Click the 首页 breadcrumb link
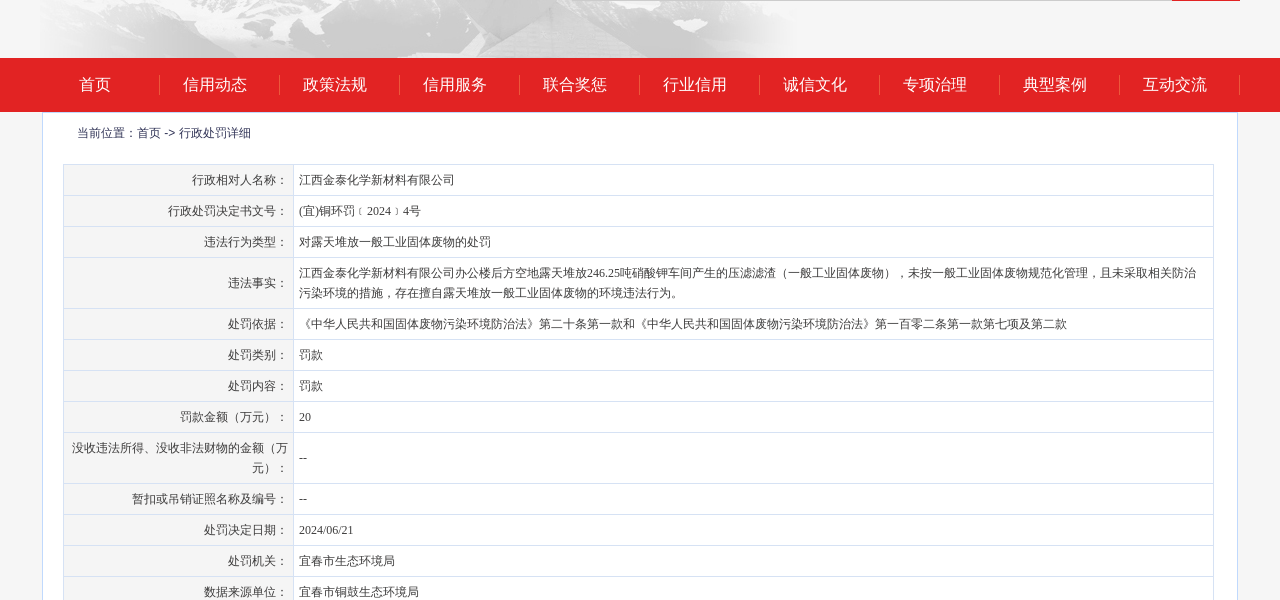The width and height of the screenshot is (1280, 600). click(x=149, y=133)
